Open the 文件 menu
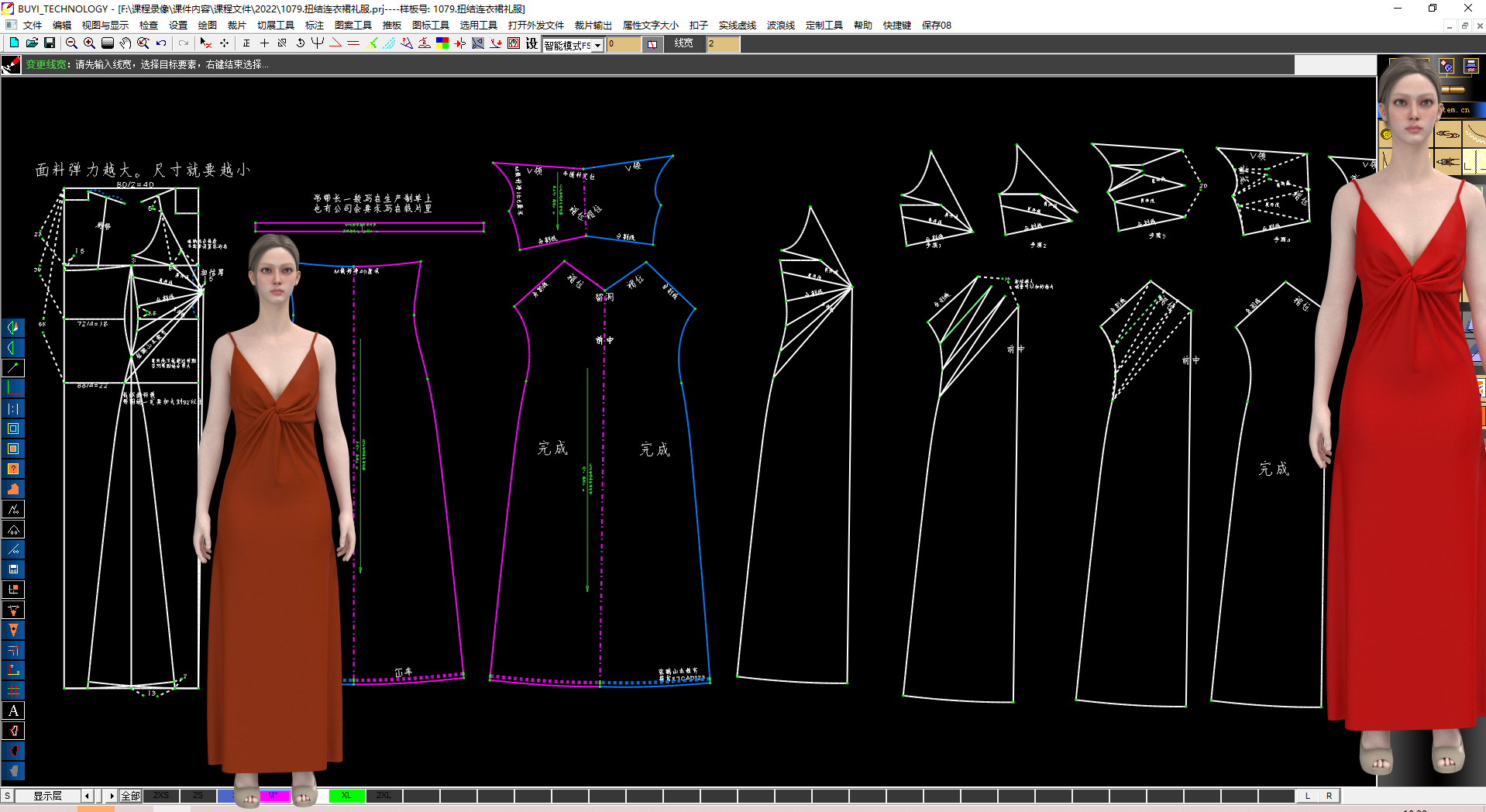Image resolution: width=1486 pixels, height=812 pixels. click(33, 26)
